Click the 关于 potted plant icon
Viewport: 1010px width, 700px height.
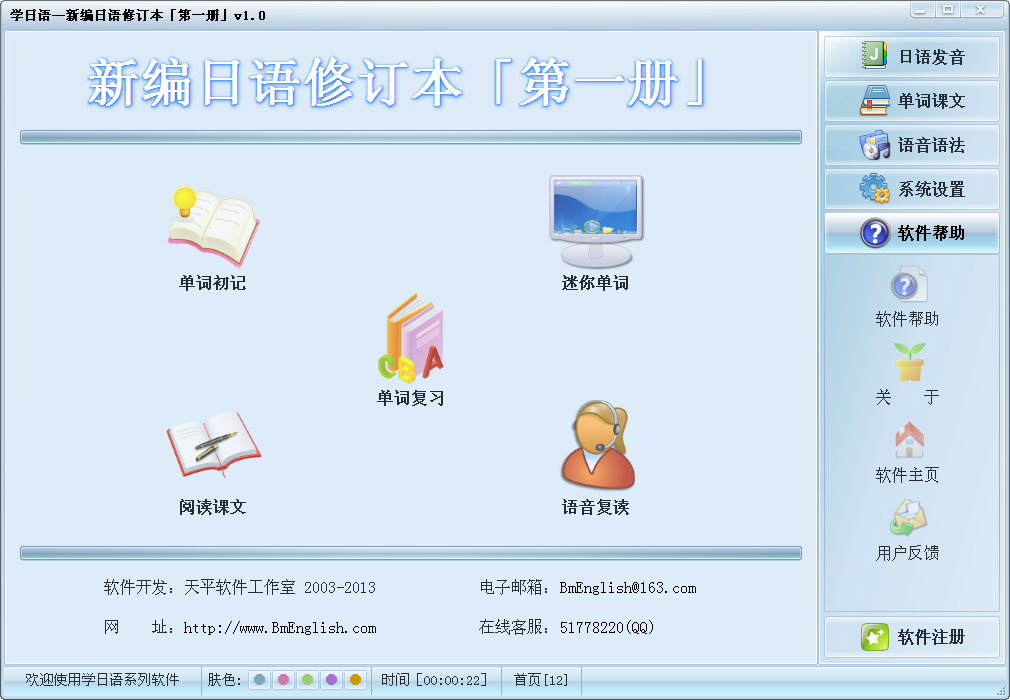tap(909, 362)
